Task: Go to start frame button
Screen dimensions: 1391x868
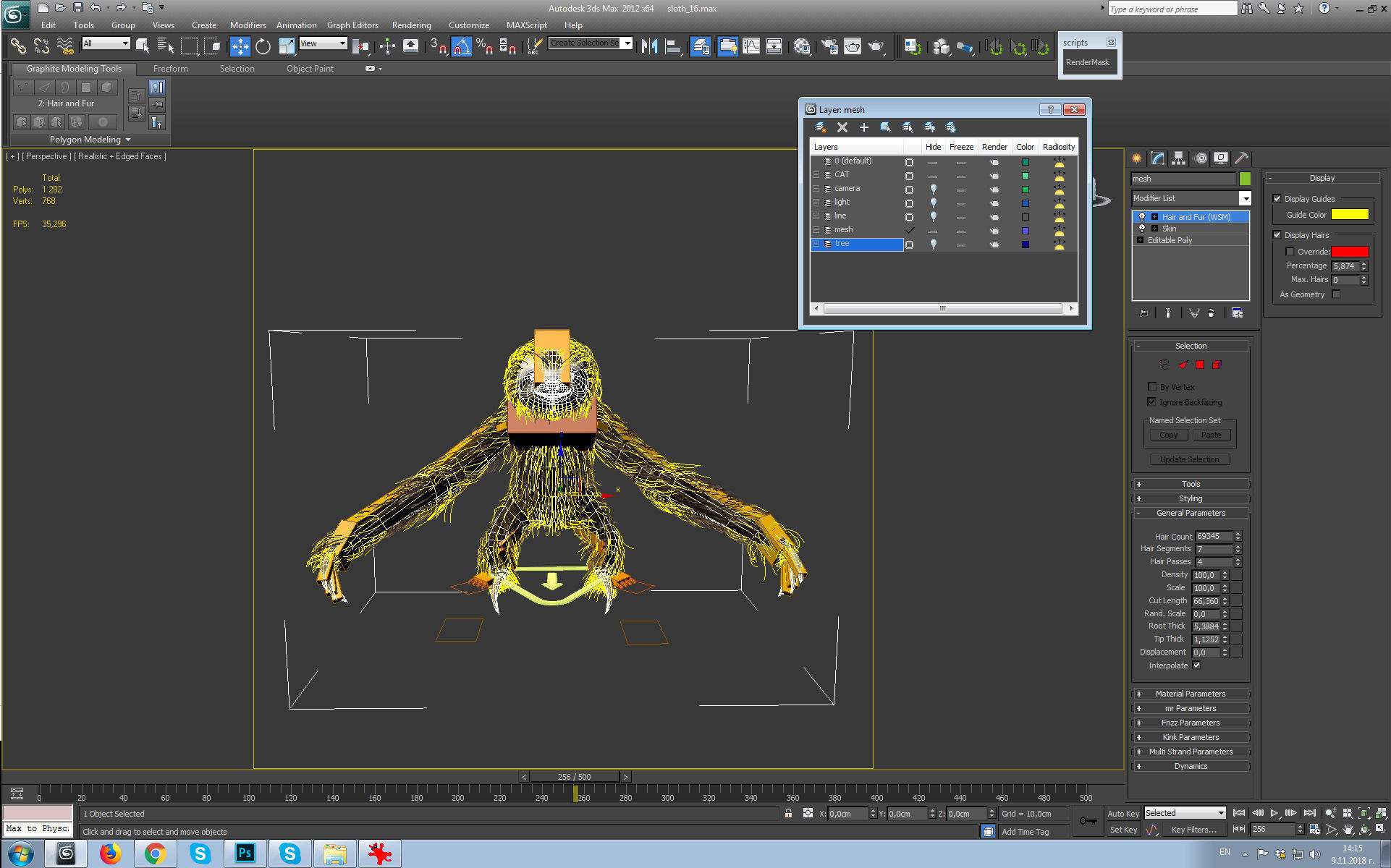Action: coord(1239,813)
